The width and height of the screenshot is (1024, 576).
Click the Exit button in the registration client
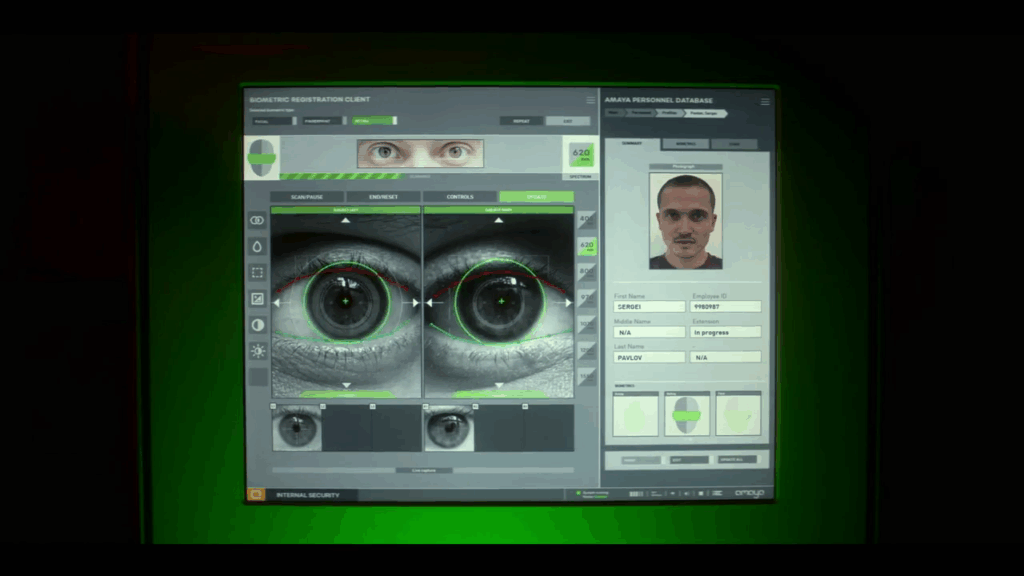click(568, 121)
